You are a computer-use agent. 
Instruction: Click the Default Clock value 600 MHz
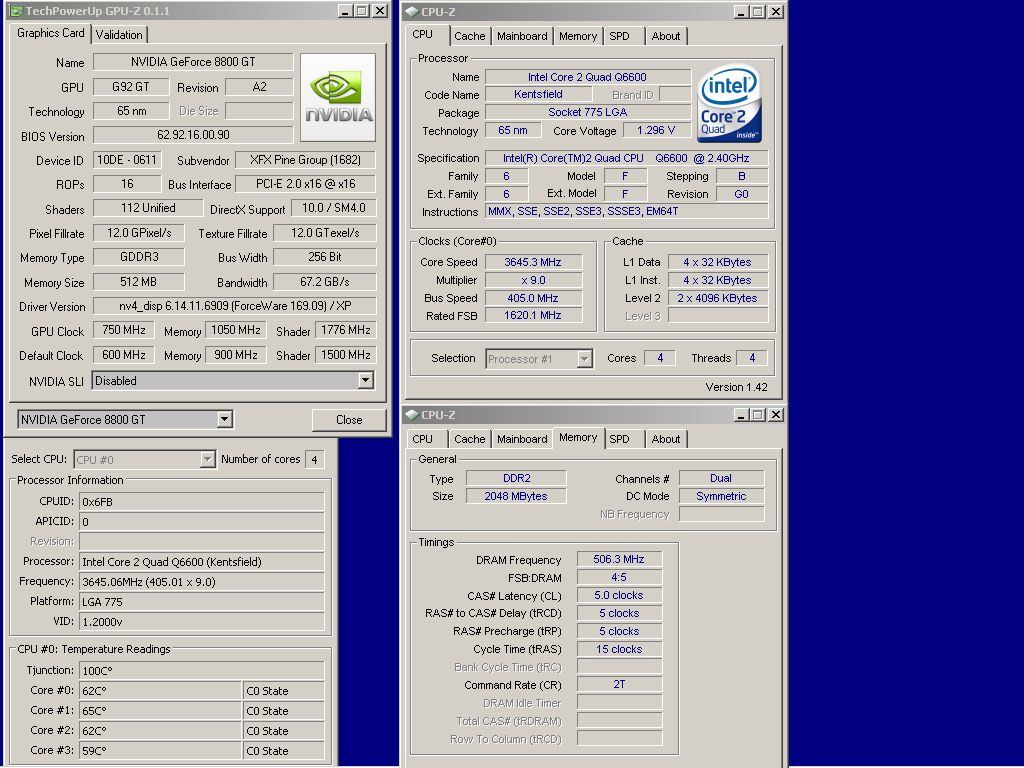pyautogui.click(x=123, y=355)
